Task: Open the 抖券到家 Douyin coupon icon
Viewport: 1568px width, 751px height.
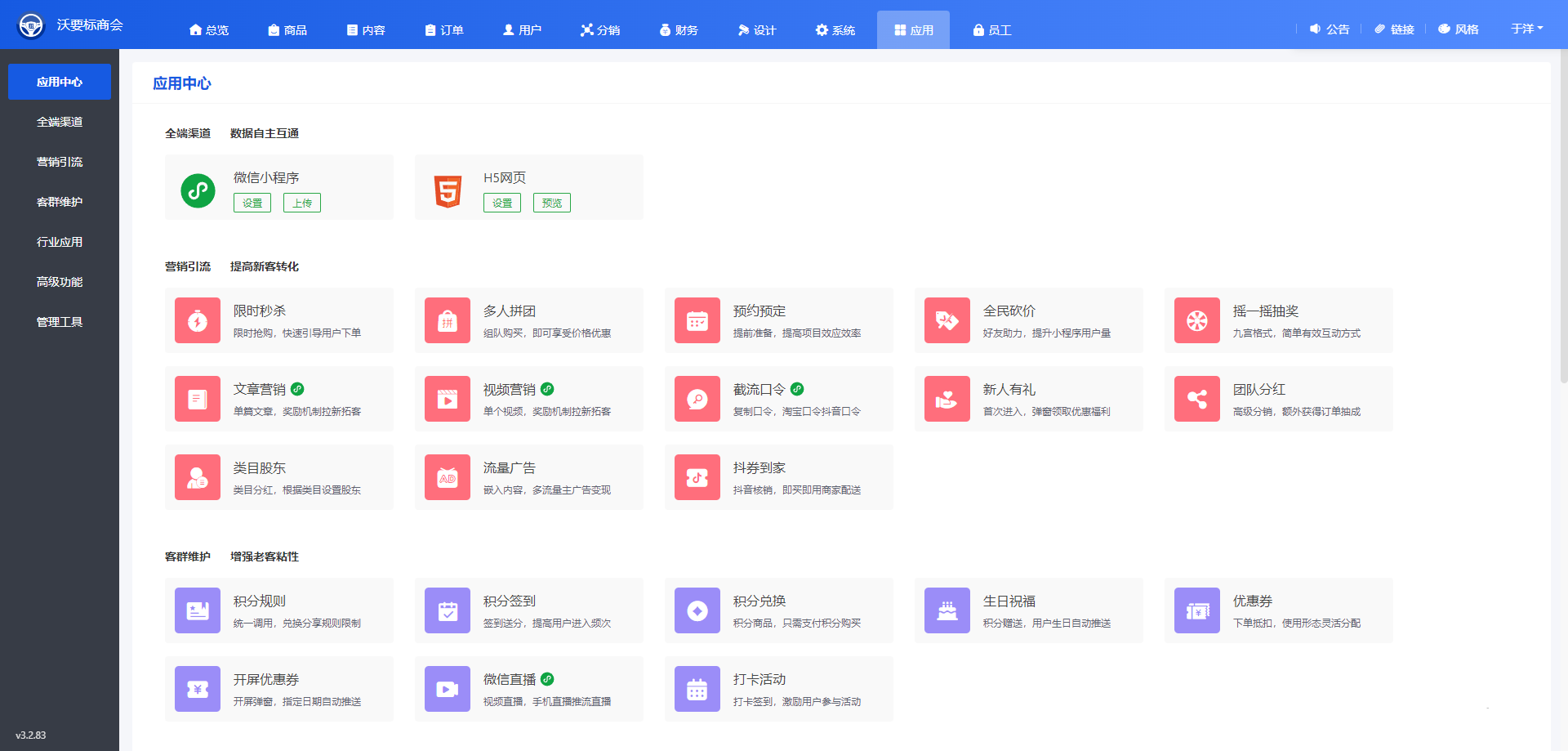Action: (x=697, y=477)
